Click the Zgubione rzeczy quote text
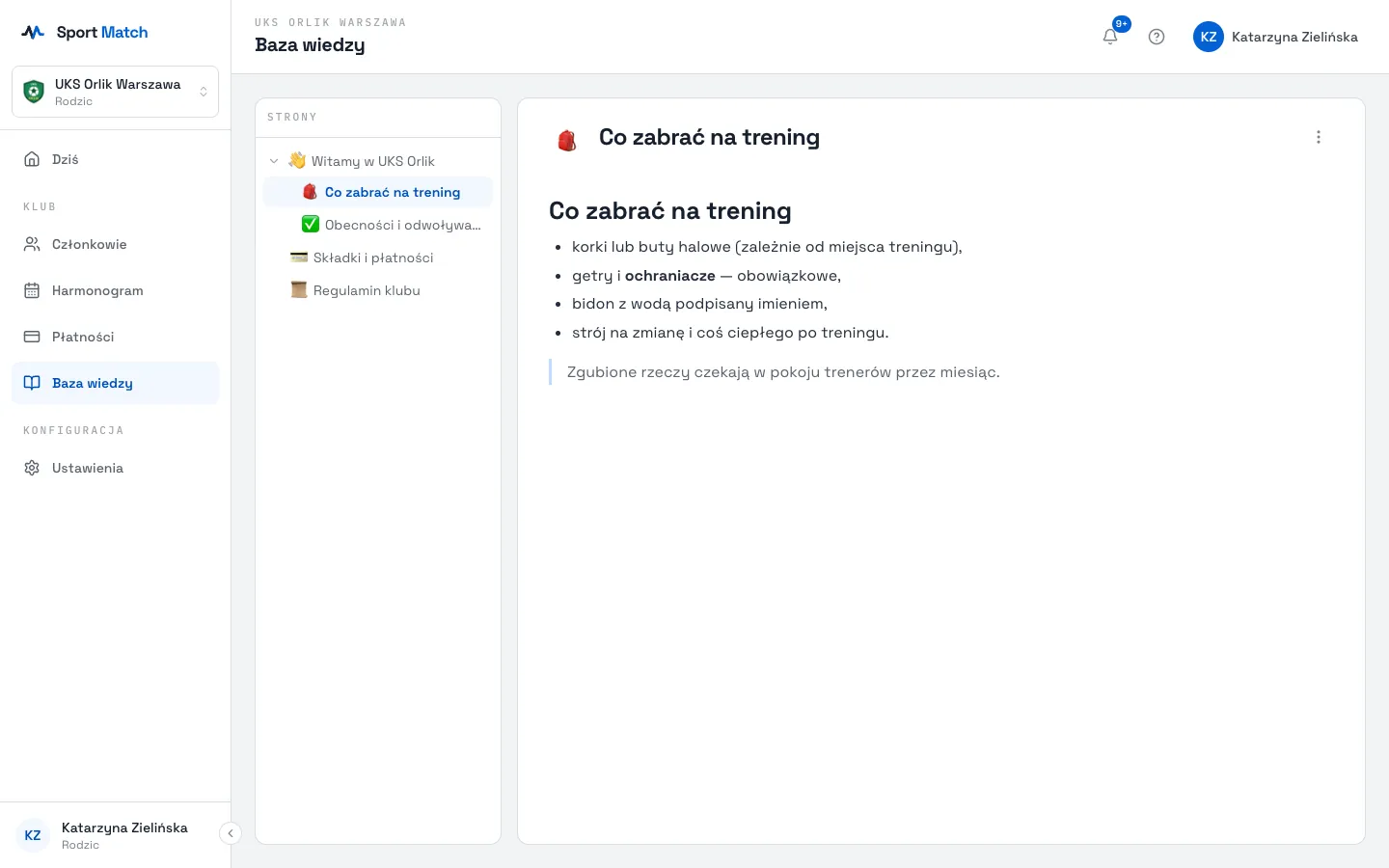 [783, 372]
